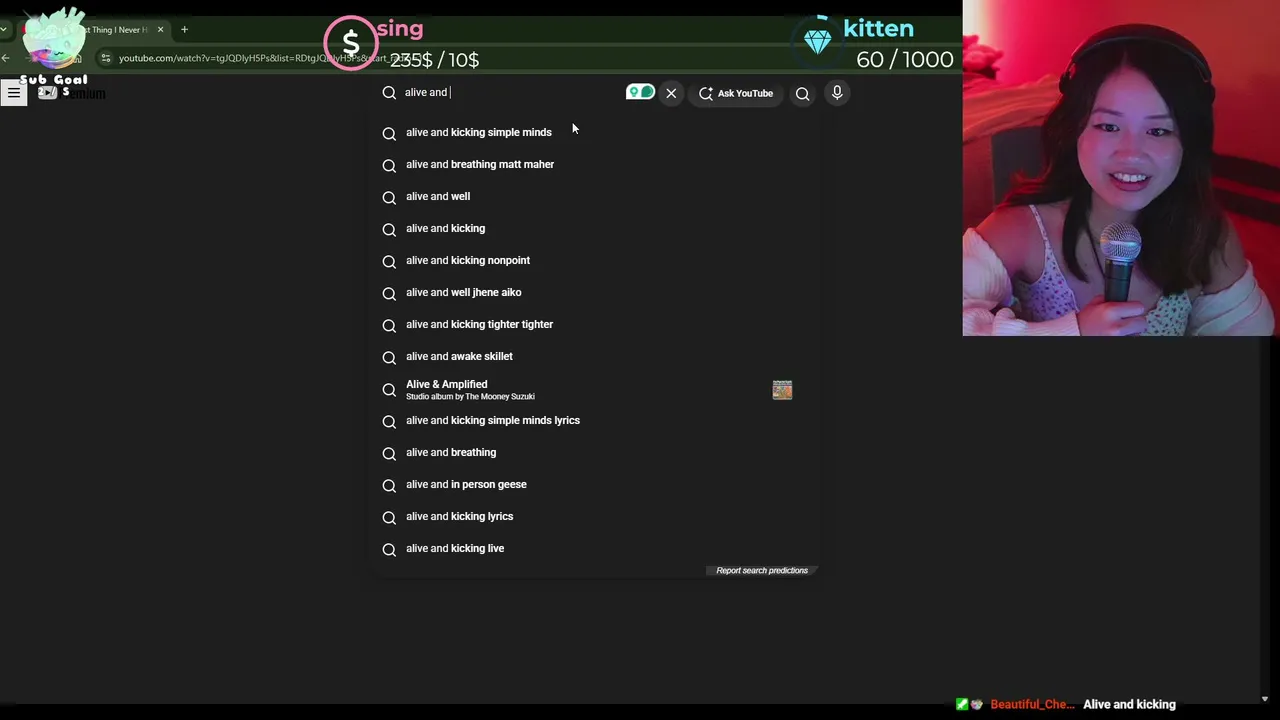This screenshot has width=1280, height=720.
Task: Open Ask YouTube
Action: 736,93
